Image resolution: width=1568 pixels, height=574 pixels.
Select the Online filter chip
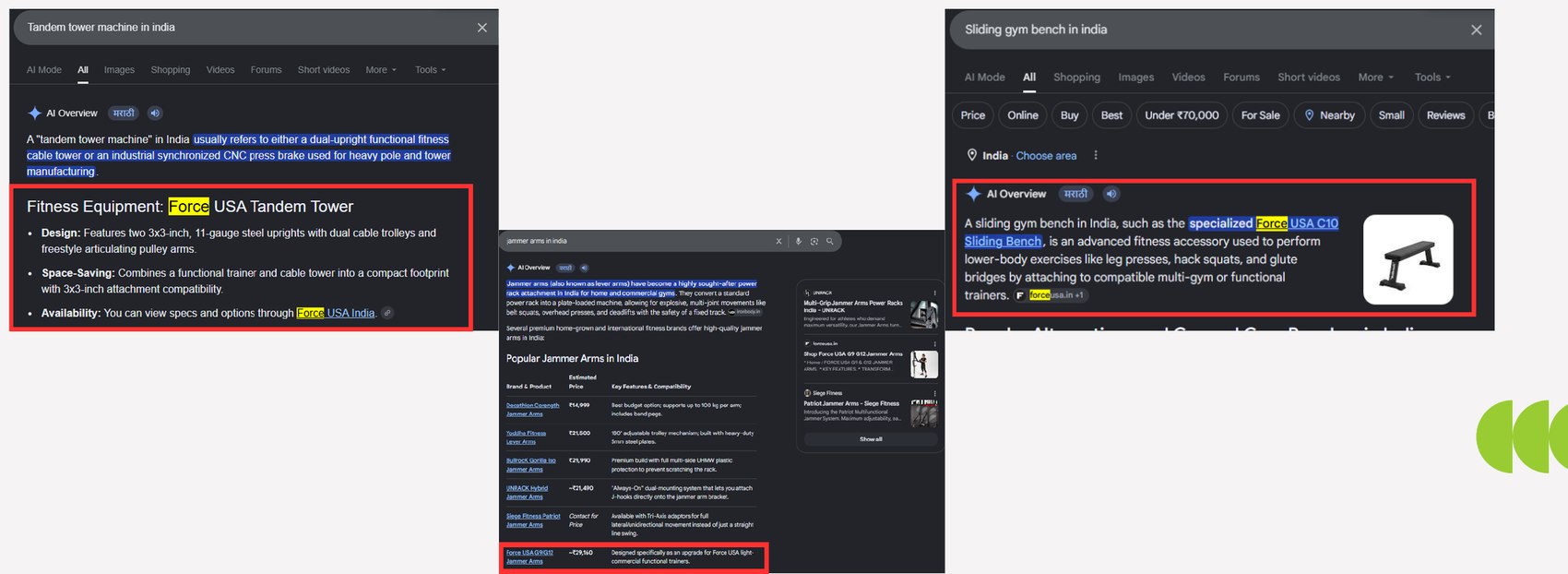(x=1023, y=115)
